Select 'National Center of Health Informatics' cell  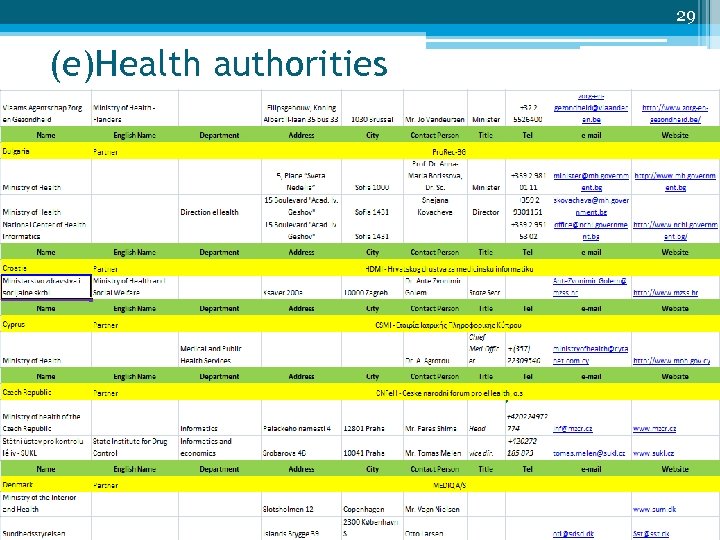tap(44, 231)
